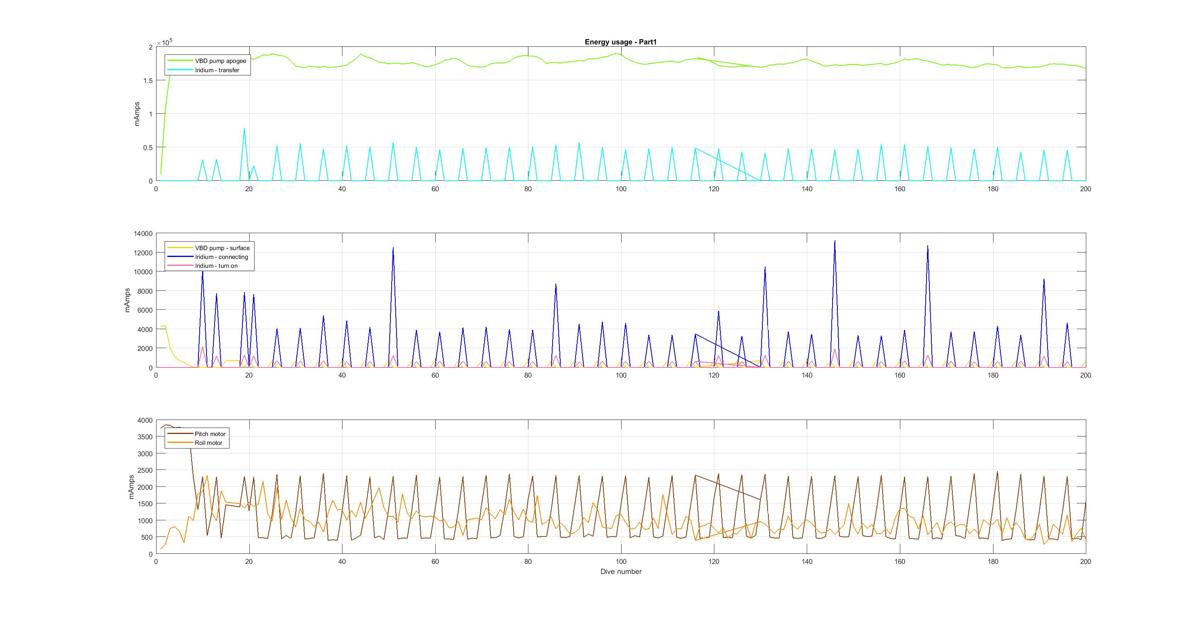This screenshot has height=622, width=1200.
Task: Click x-tick '60' under middle plot
Action: click(x=435, y=376)
